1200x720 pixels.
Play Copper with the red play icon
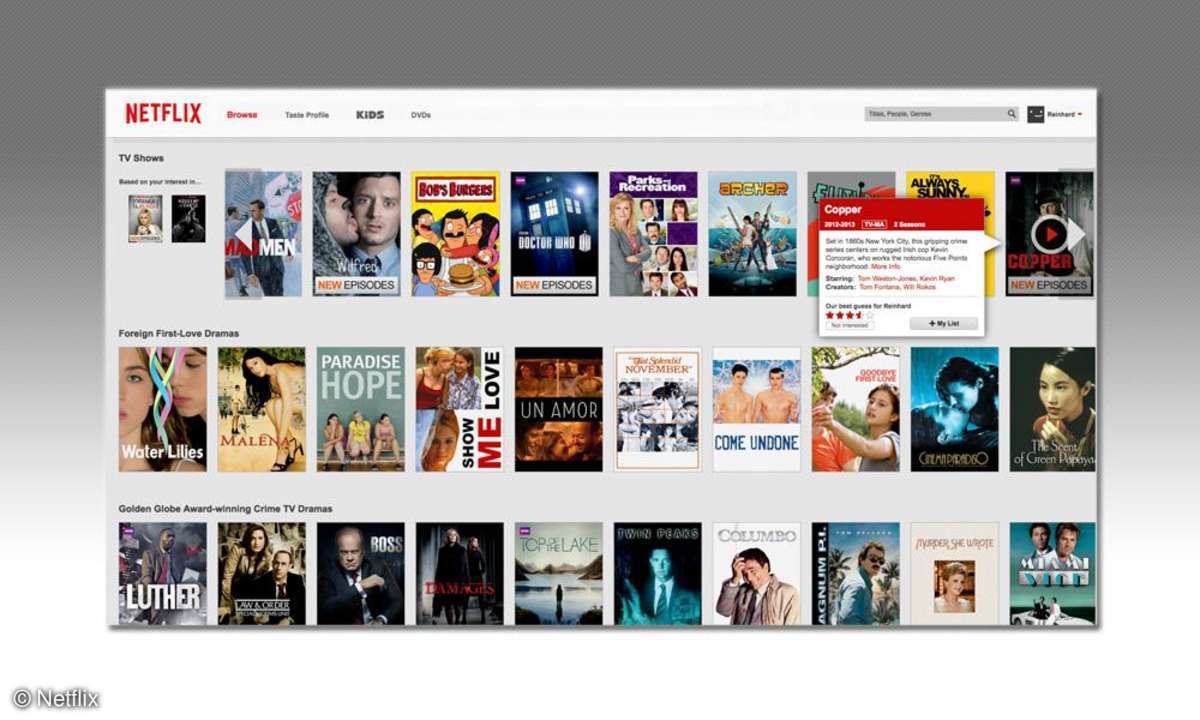tap(1049, 234)
